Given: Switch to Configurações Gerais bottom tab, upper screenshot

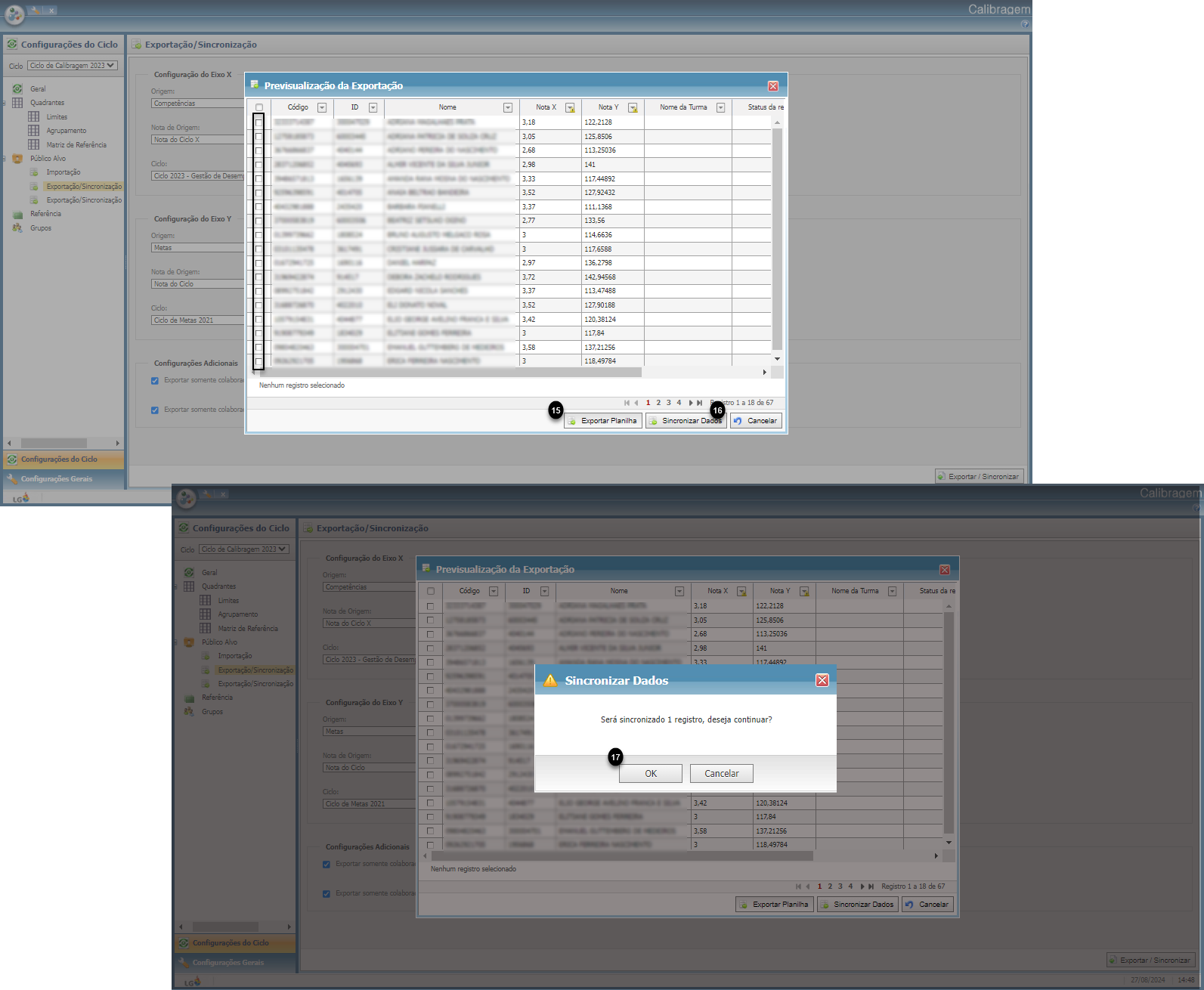Looking at the screenshot, I should (x=63, y=479).
